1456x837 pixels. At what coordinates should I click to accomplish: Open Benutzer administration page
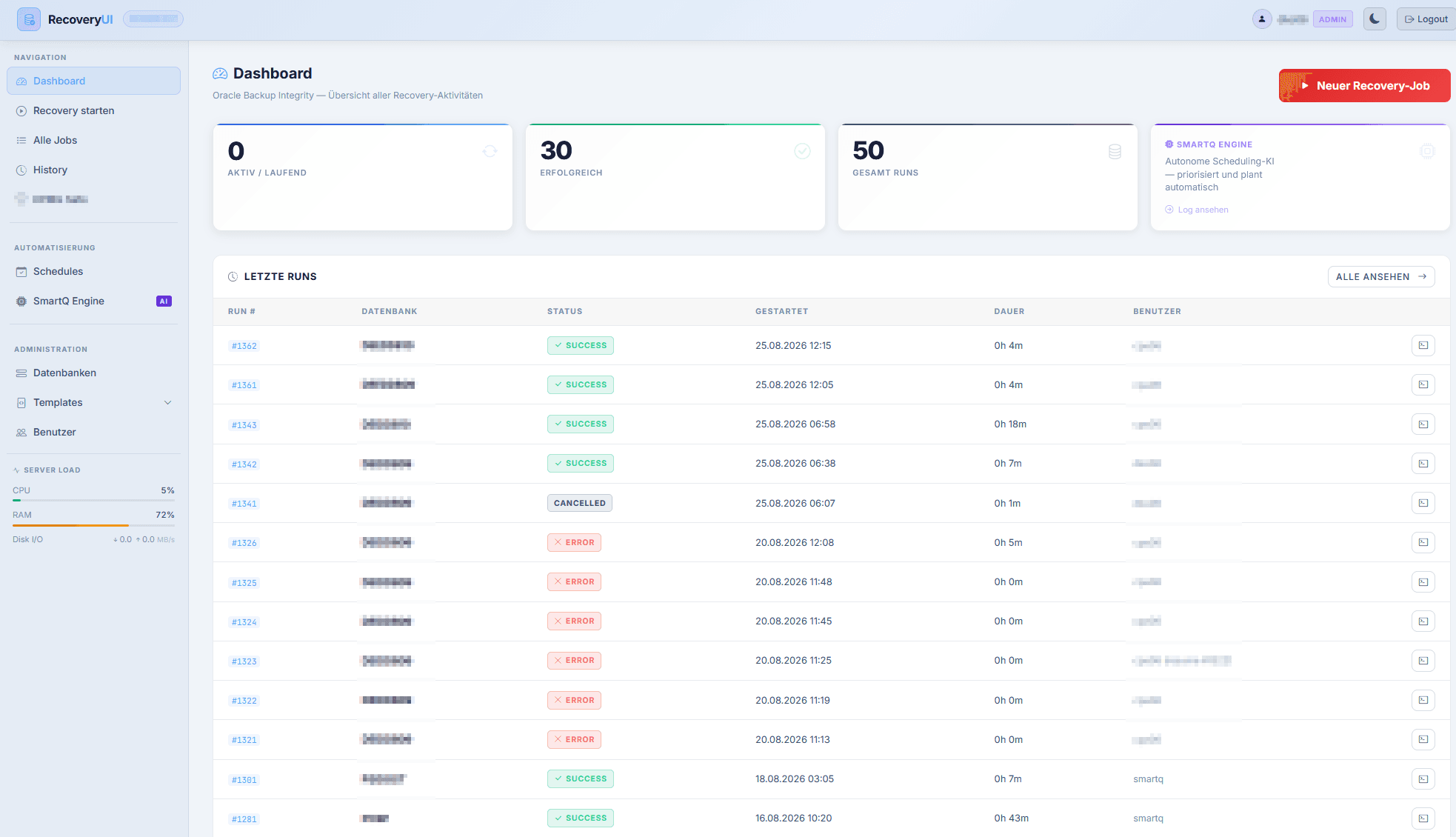pyautogui.click(x=93, y=432)
